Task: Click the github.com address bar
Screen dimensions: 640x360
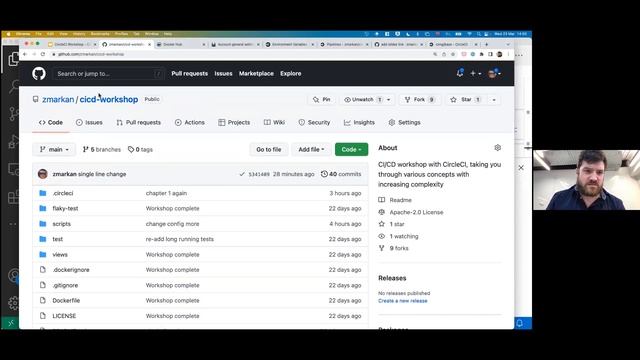Action: tap(241, 54)
